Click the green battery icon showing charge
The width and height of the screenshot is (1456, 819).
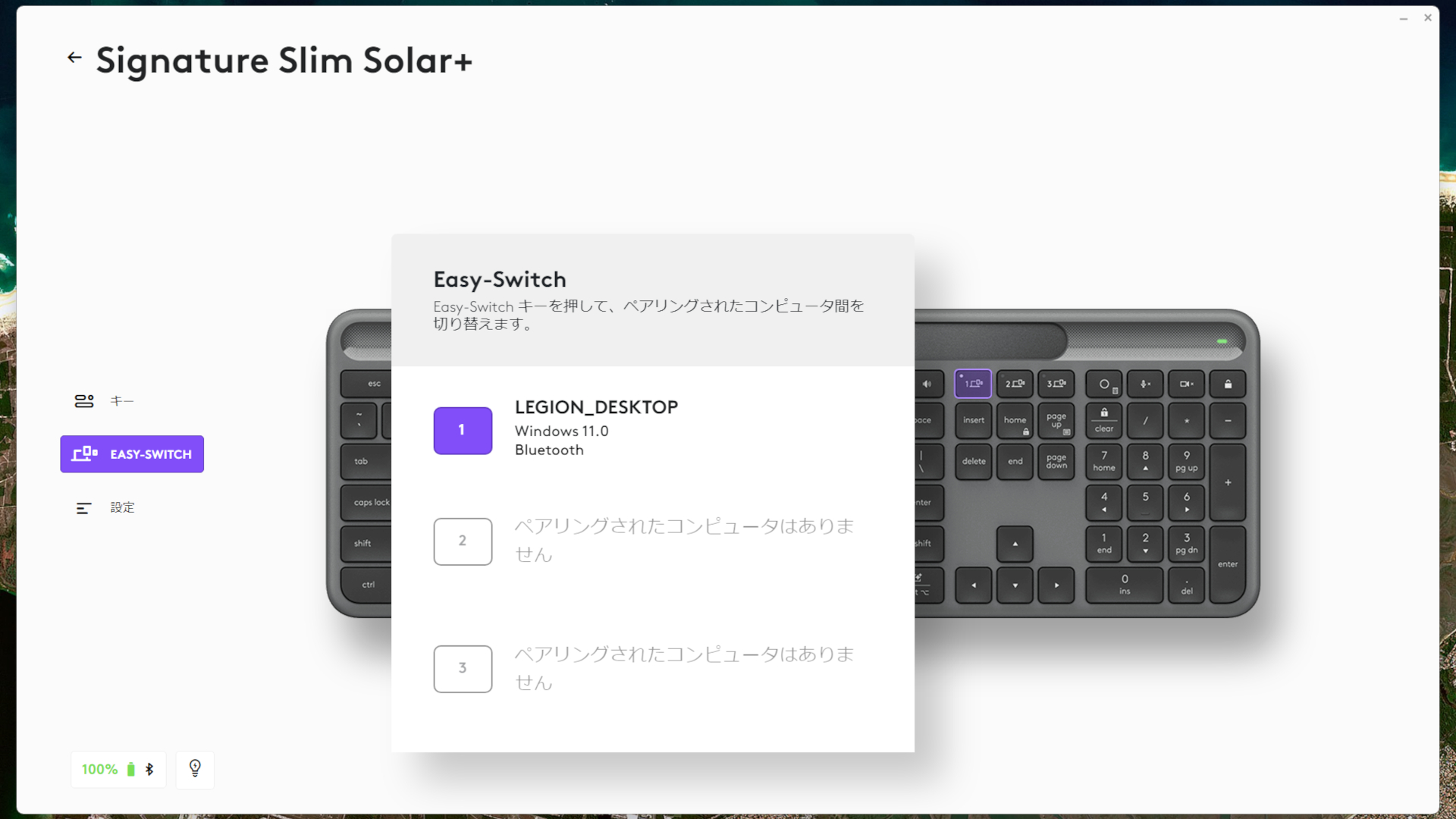(x=130, y=769)
